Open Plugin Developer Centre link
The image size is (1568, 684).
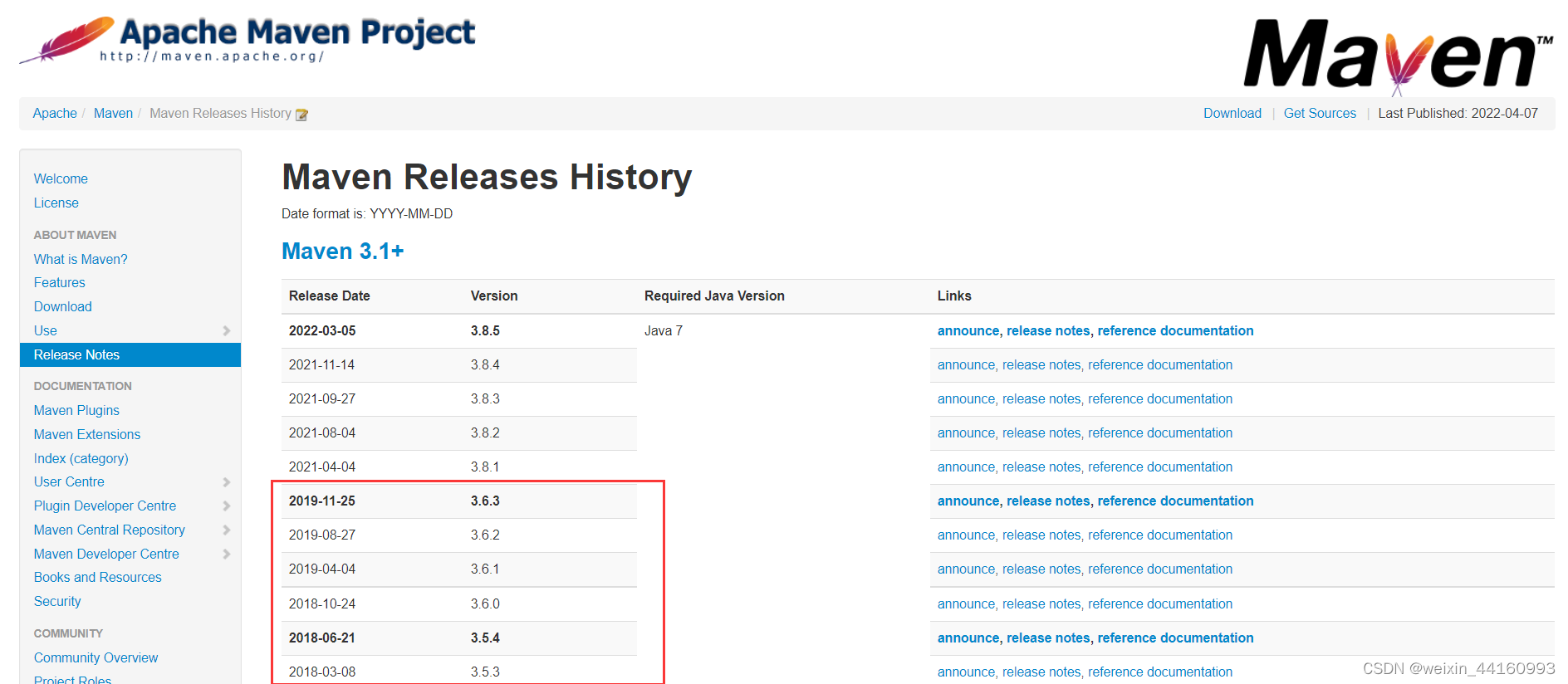(x=105, y=506)
